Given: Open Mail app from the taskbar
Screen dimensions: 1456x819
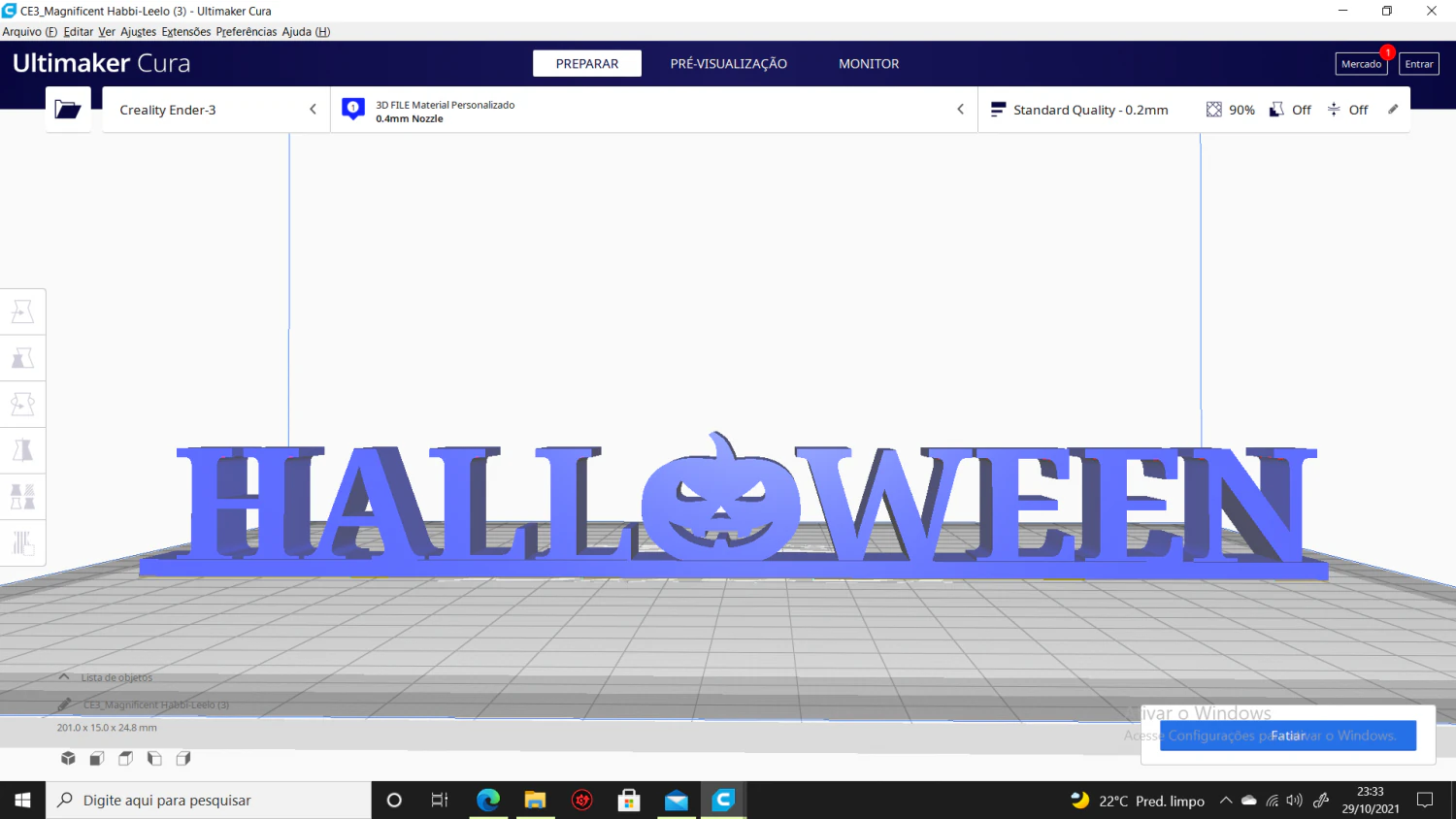Looking at the screenshot, I should pos(677,800).
